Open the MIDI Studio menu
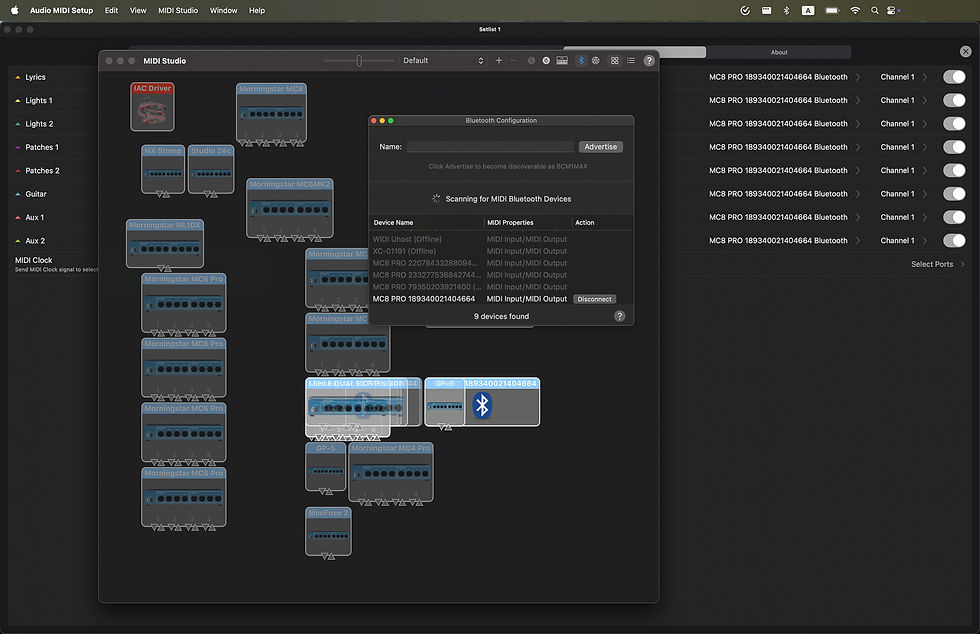This screenshot has width=980, height=634. point(178,11)
